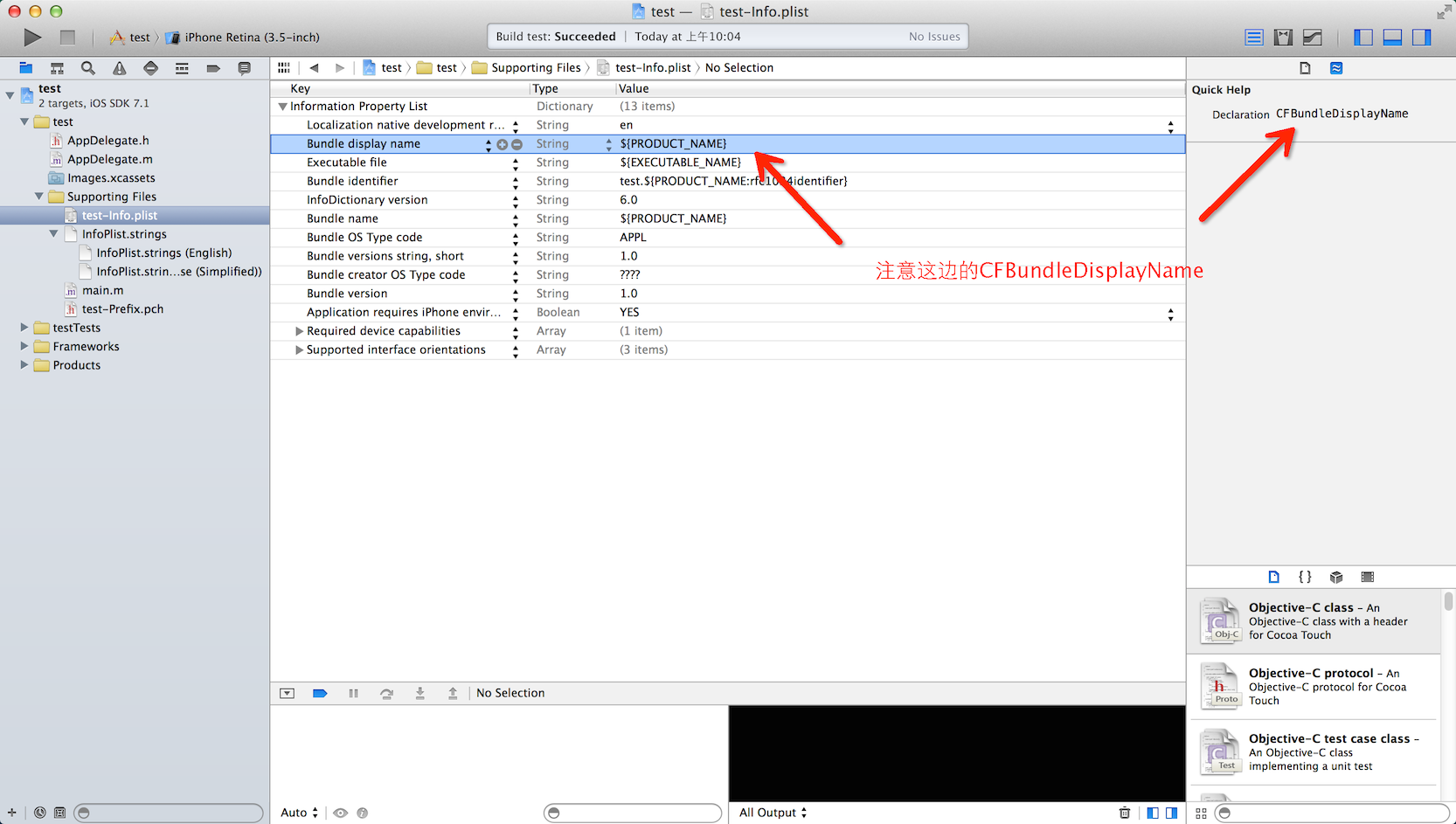
Task: Go forward in editor history
Action: click(x=340, y=67)
